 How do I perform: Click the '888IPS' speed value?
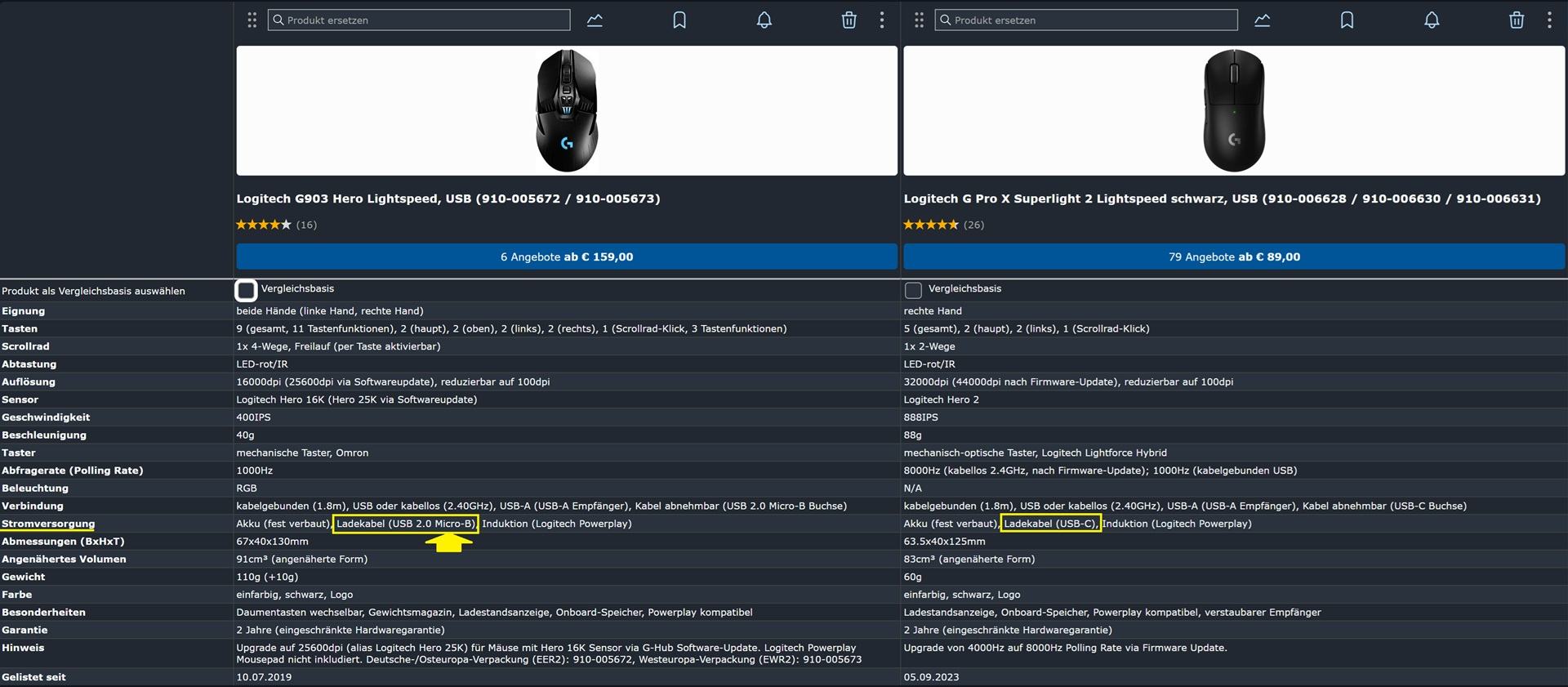click(920, 417)
